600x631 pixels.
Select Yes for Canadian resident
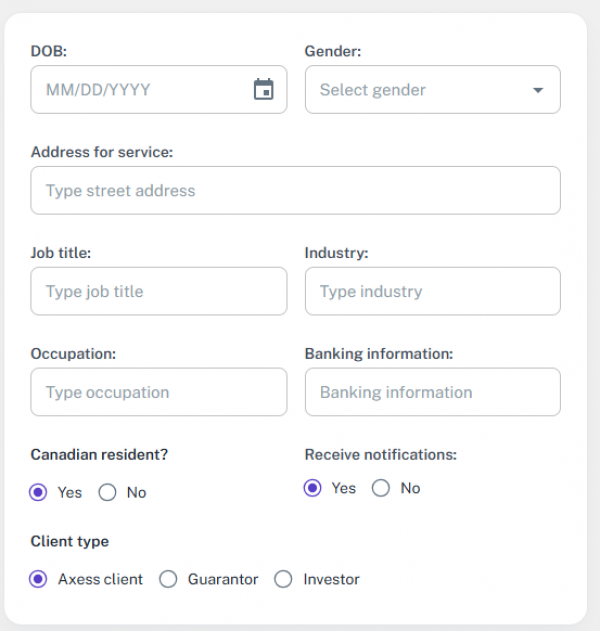click(x=40, y=493)
